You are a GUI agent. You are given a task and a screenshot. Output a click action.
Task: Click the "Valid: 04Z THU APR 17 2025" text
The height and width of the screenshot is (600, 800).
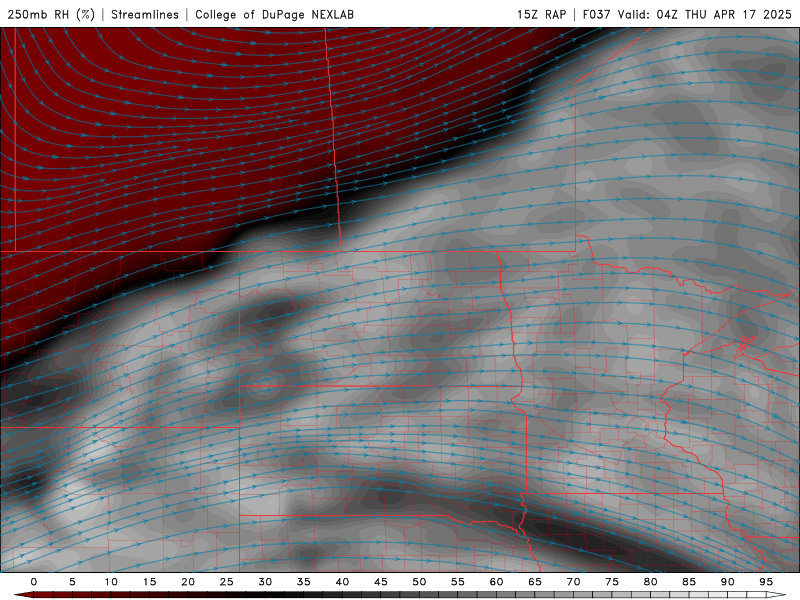(705, 14)
